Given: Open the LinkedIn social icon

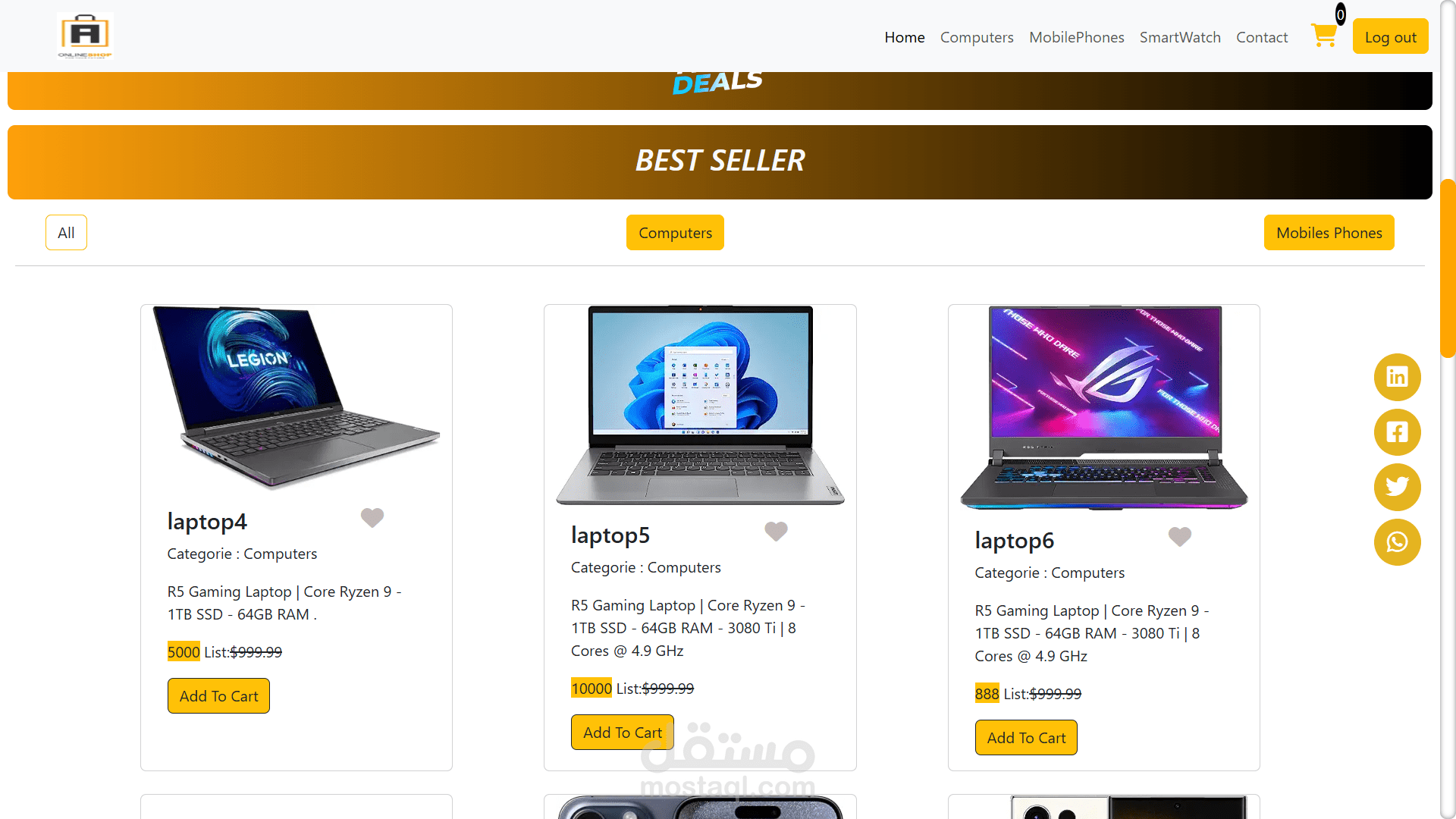Looking at the screenshot, I should [1397, 377].
